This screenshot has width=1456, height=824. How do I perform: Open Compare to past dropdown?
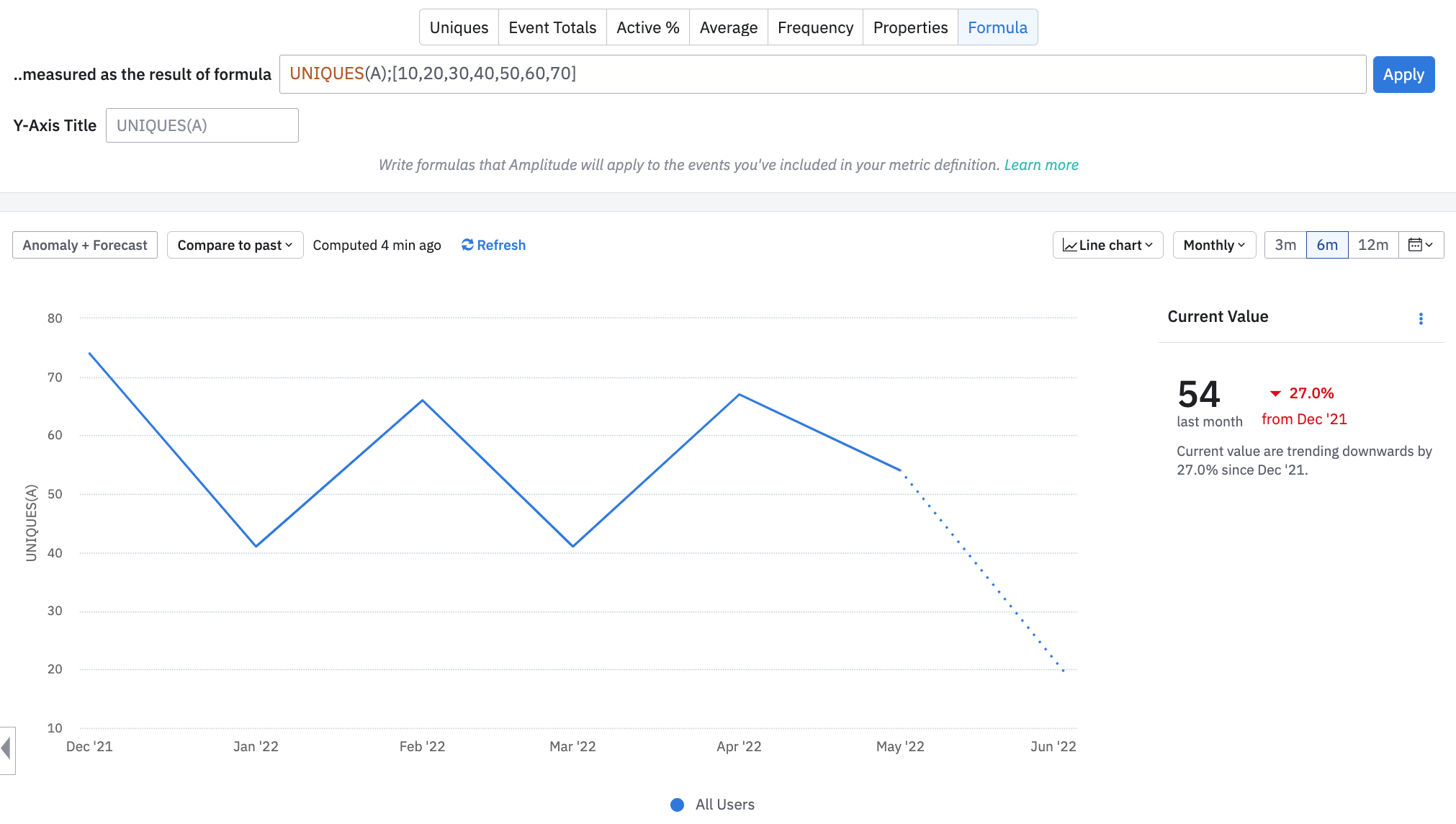tap(235, 245)
